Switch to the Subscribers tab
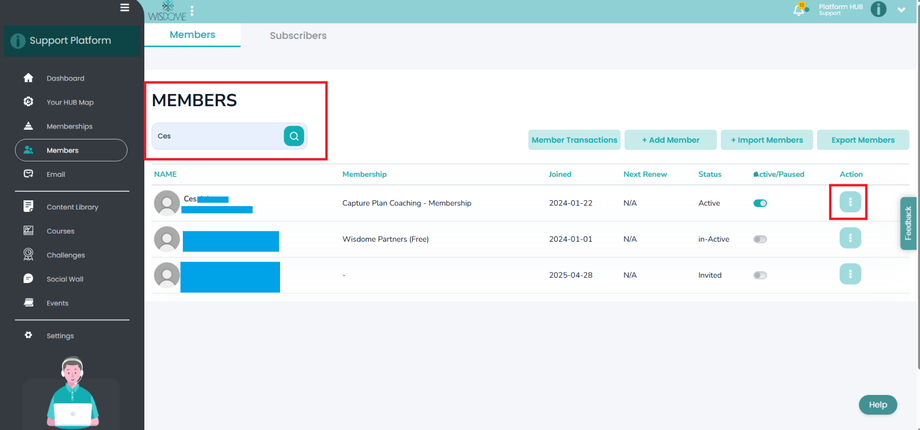Viewport: 920px width, 430px height. 298,35
